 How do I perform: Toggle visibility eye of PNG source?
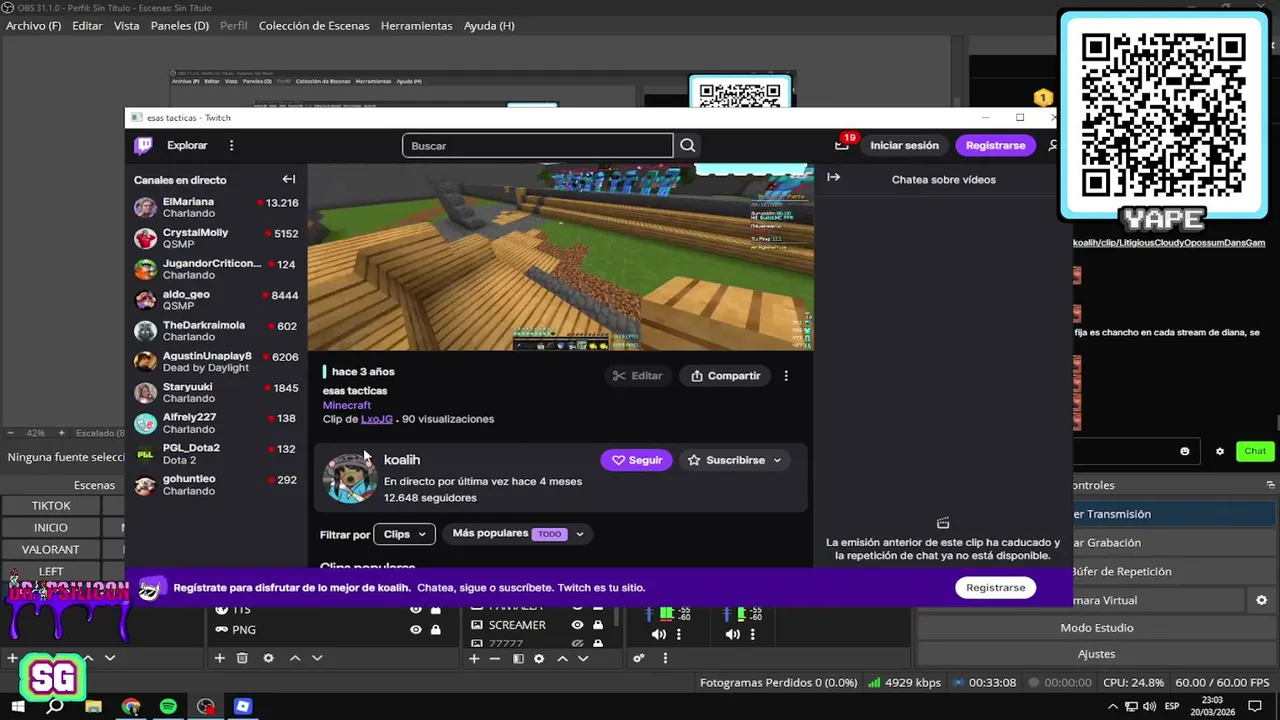coord(416,630)
